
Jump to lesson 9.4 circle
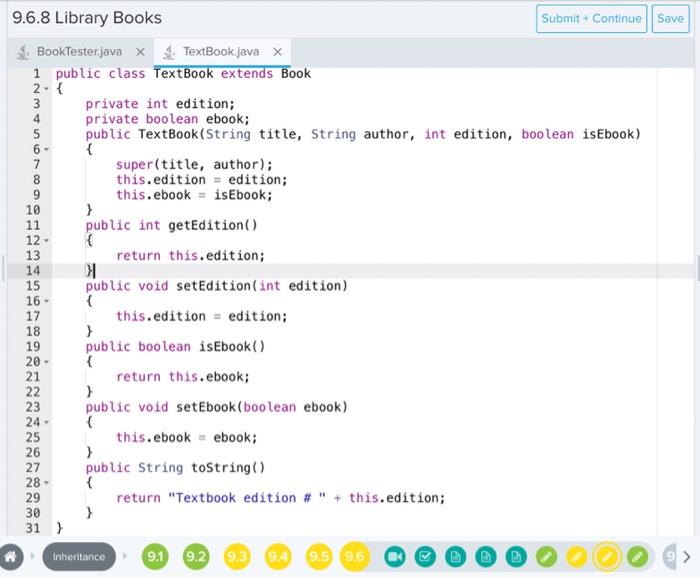point(278,557)
